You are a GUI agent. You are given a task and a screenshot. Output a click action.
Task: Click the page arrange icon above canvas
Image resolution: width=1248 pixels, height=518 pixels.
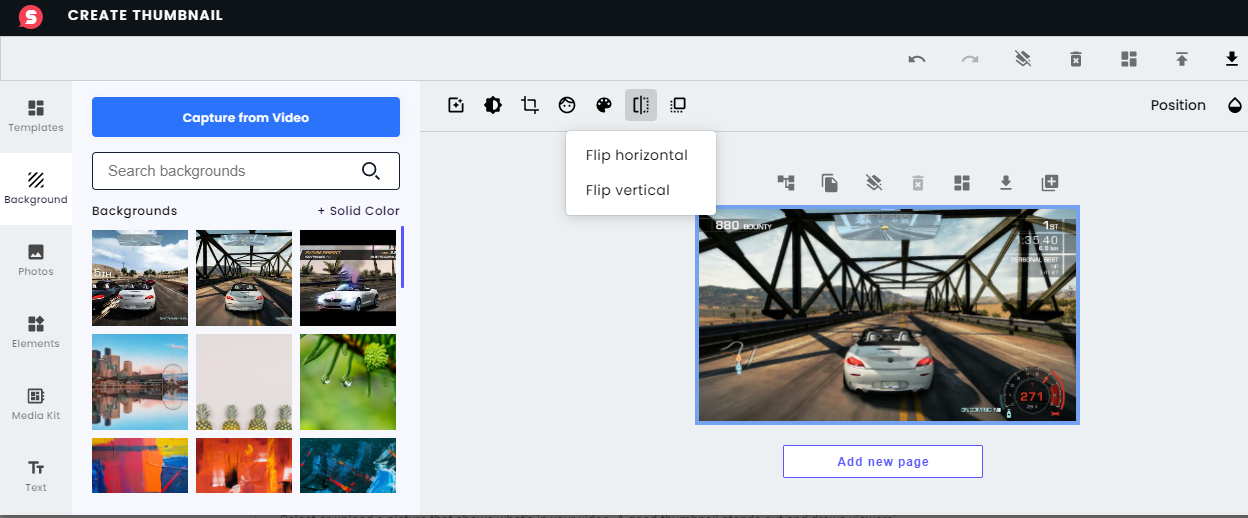coord(786,182)
